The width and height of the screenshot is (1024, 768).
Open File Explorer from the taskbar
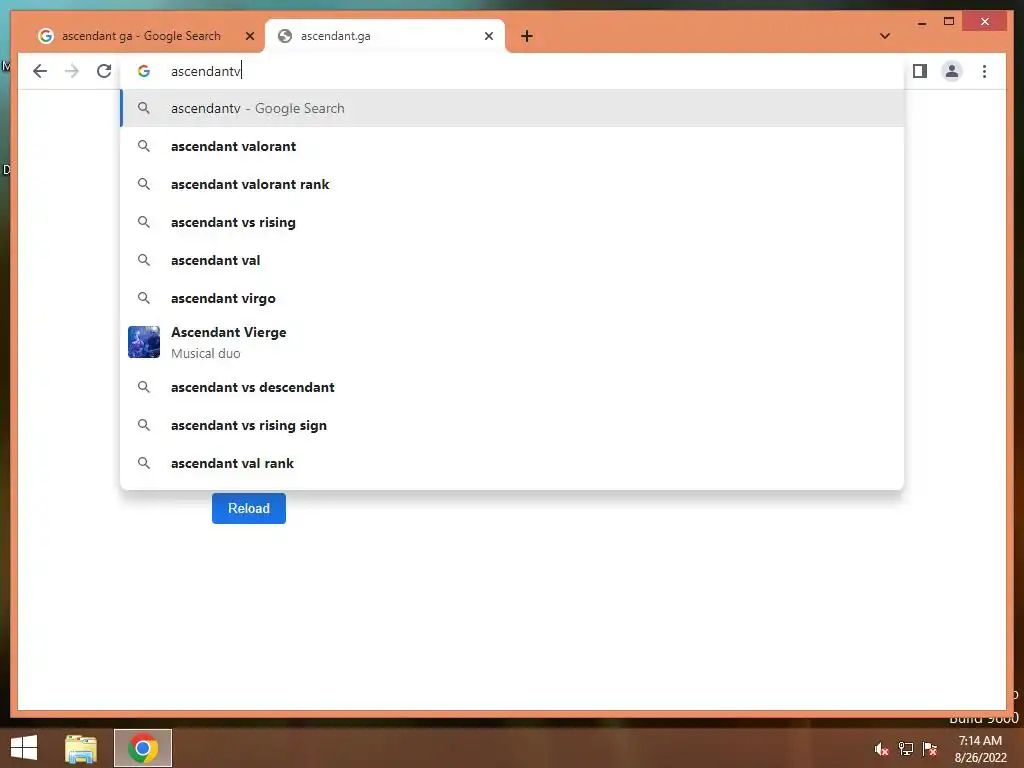81,748
